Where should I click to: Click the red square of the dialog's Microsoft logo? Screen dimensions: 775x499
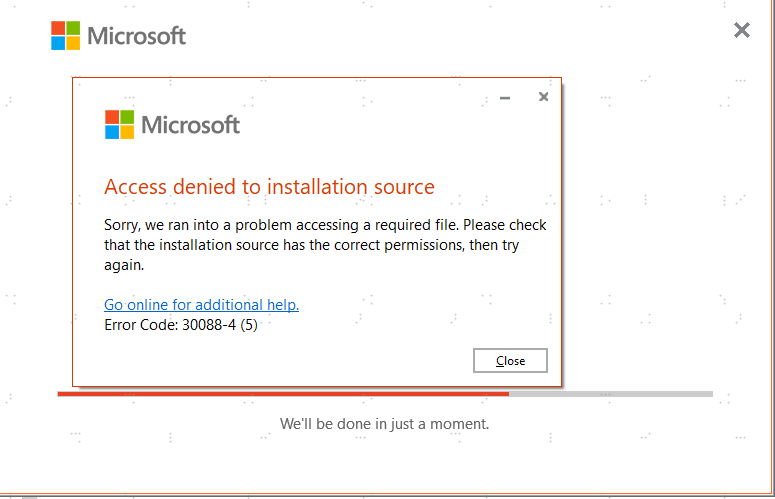(x=112, y=117)
